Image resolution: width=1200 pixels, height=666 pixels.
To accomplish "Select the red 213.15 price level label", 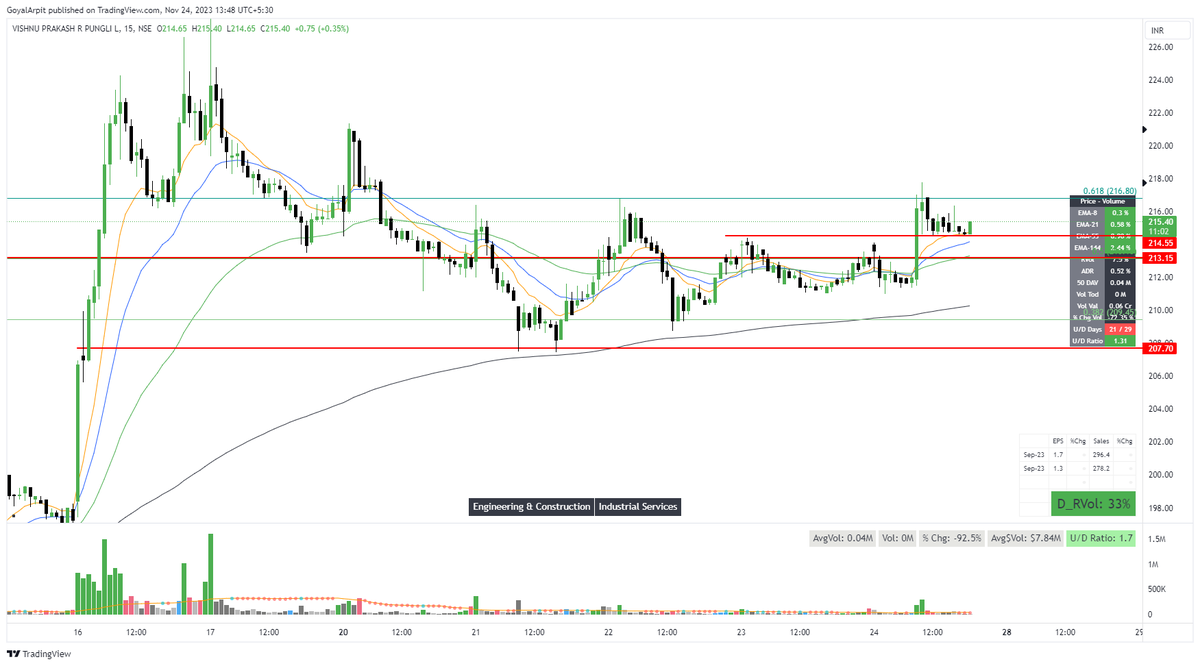I will 1160,257.
